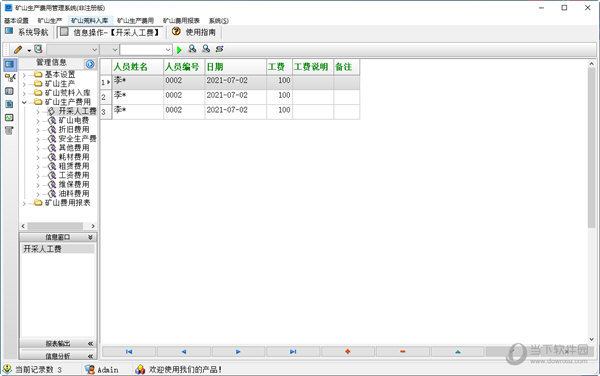Open the 基本设置 menu
600x376 pixels.
coord(16,21)
